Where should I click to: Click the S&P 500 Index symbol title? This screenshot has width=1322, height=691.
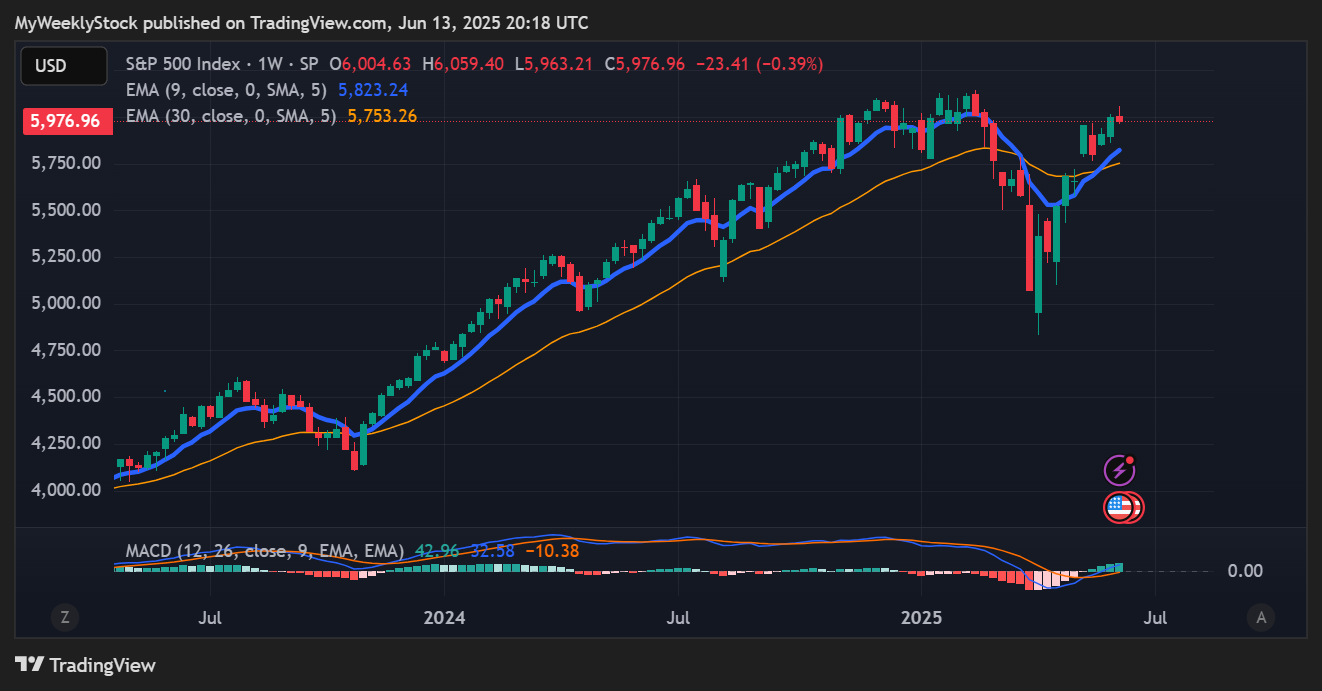[183, 64]
